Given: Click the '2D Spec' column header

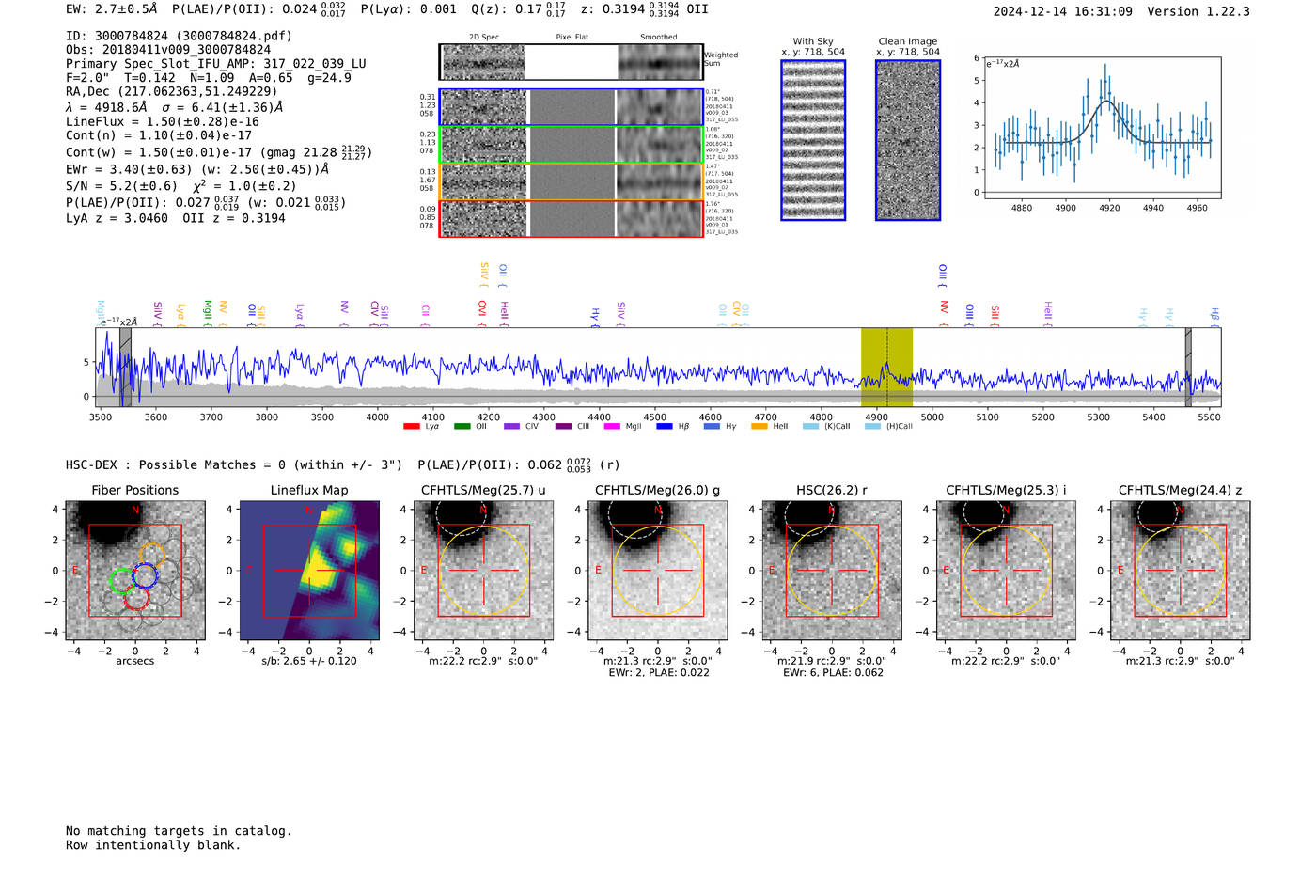Looking at the screenshot, I should (484, 38).
